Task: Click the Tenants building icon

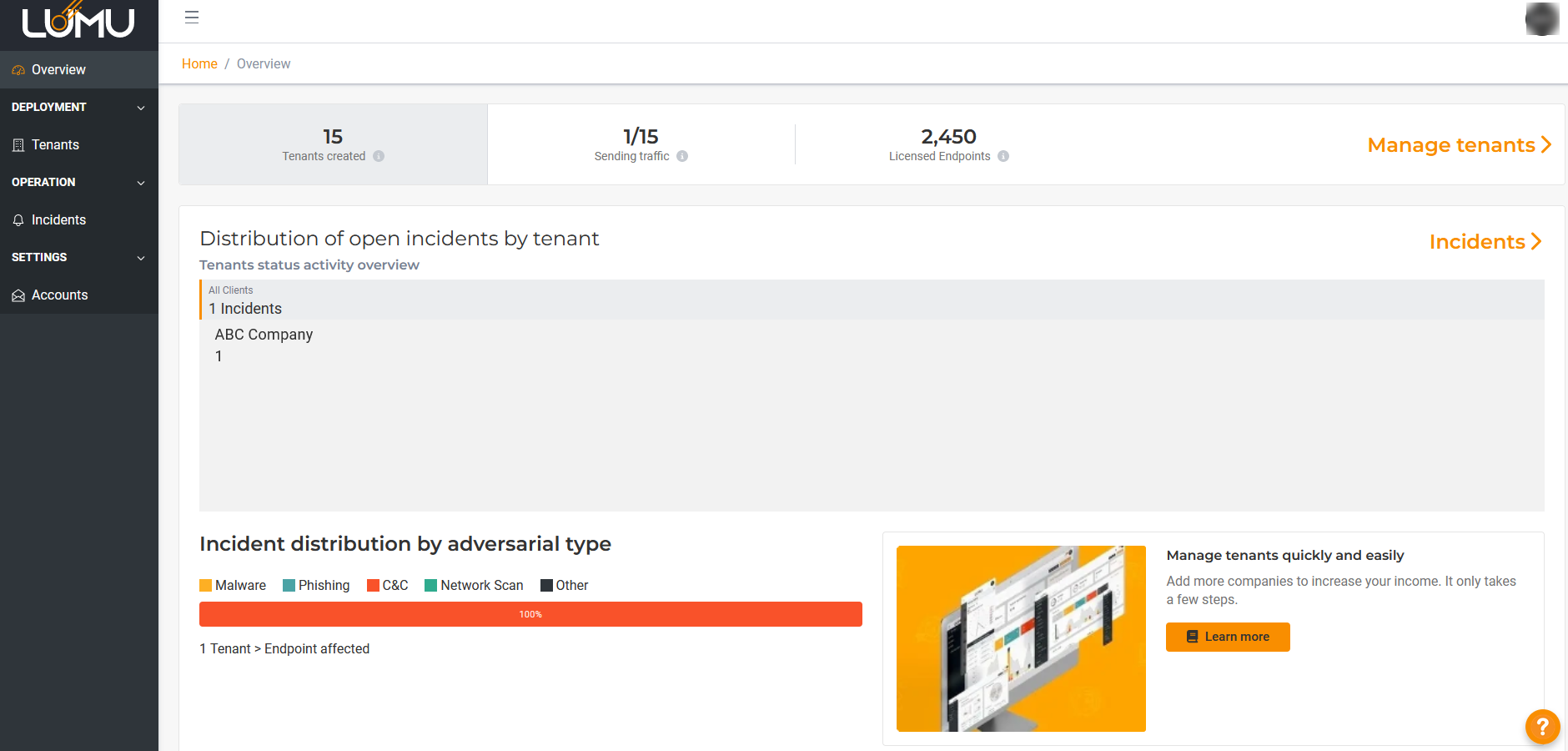Action: click(18, 145)
